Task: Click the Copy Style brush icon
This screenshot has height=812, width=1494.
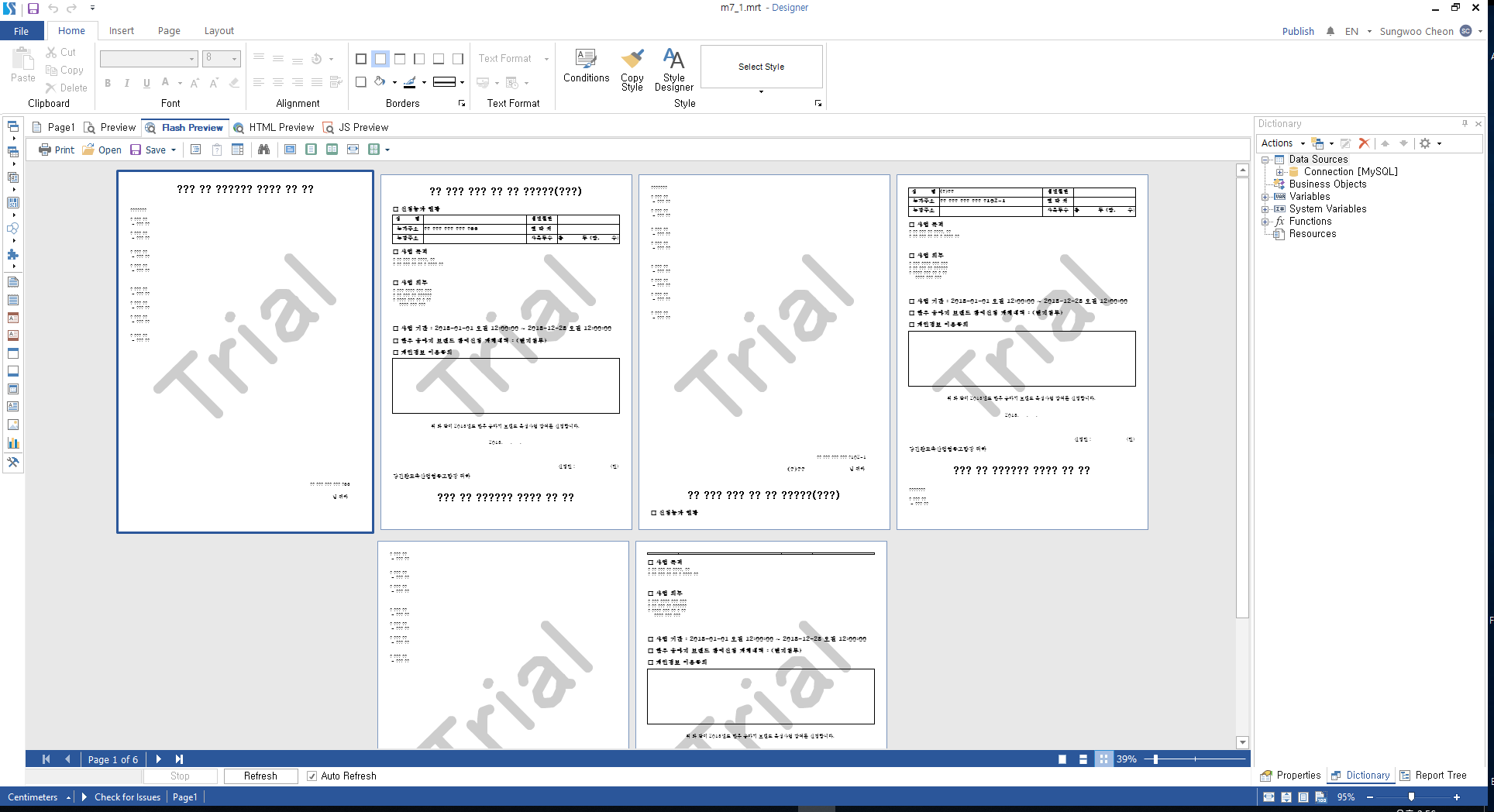Action: click(632, 59)
